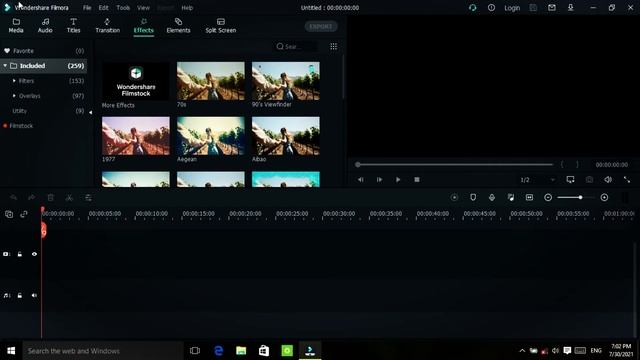Click the delete trash icon
Image resolution: width=640 pixels, height=360 pixels.
pos(51,198)
